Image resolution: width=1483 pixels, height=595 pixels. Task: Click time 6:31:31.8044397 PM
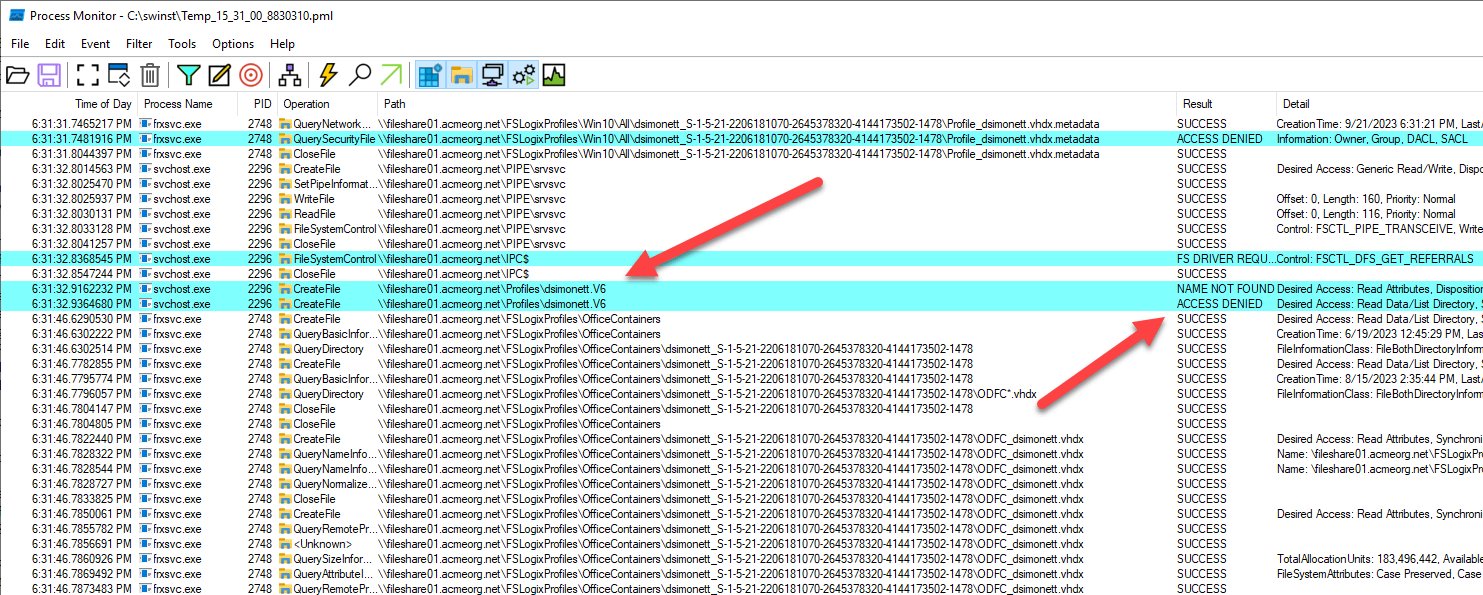tap(81, 154)
